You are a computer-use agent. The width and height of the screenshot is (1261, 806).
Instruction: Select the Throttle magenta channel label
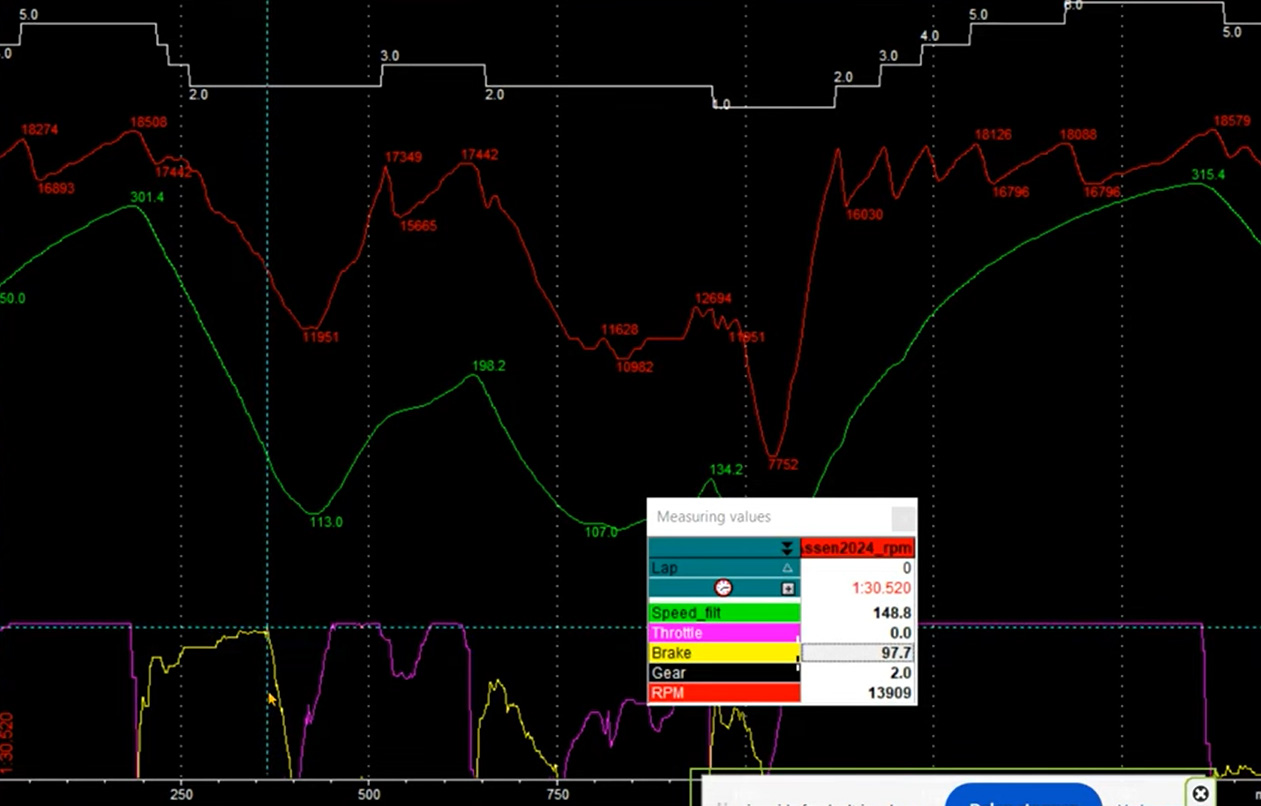click(x=725, y=633)
